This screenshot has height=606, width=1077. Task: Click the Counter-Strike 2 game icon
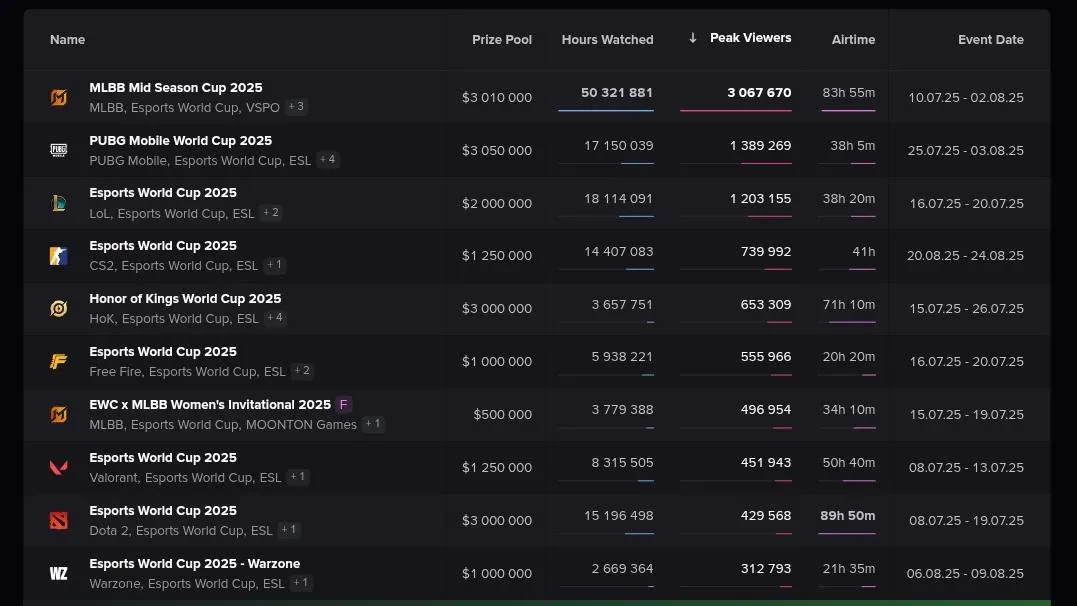[59, 256]
